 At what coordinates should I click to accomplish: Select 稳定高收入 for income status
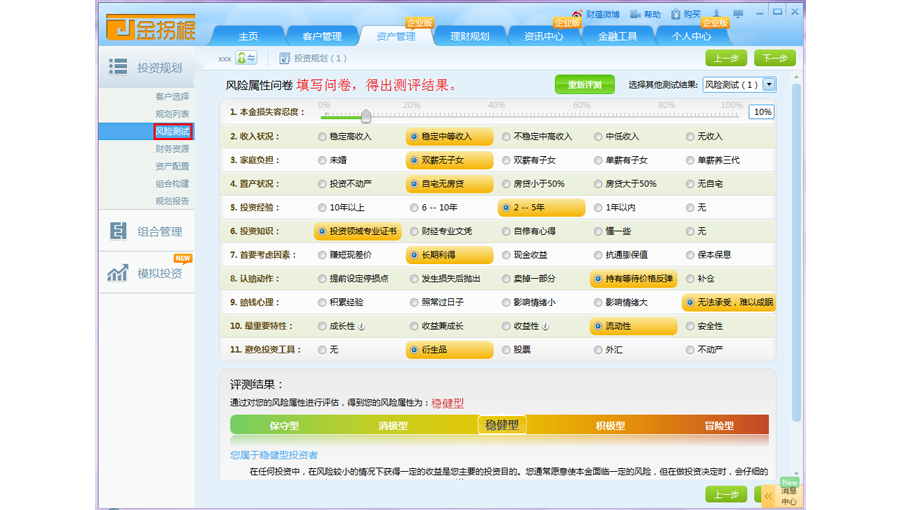322,136
